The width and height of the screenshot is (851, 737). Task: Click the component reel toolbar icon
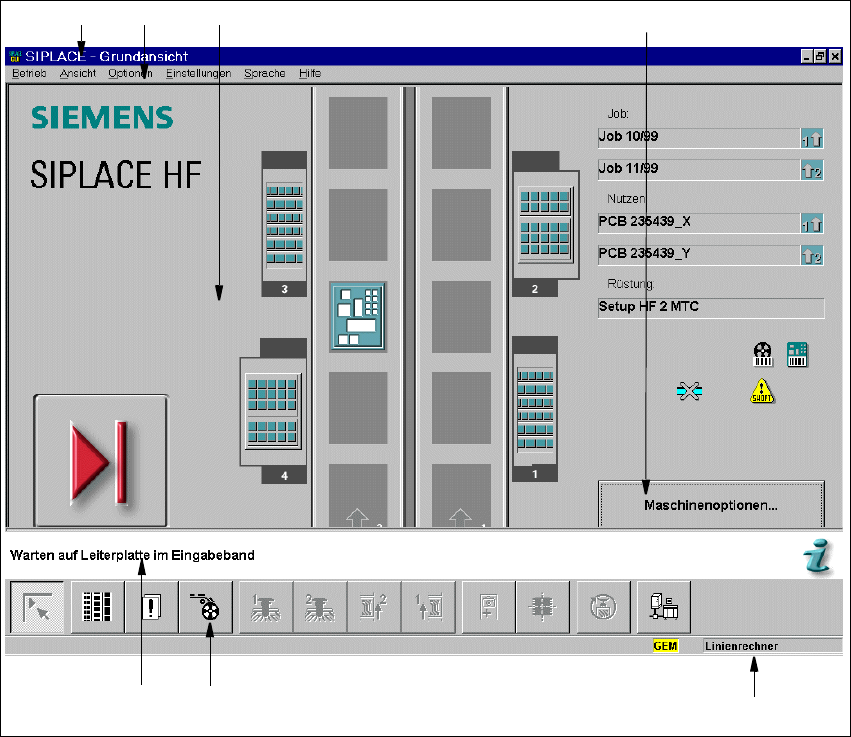(x=206, y=607)
